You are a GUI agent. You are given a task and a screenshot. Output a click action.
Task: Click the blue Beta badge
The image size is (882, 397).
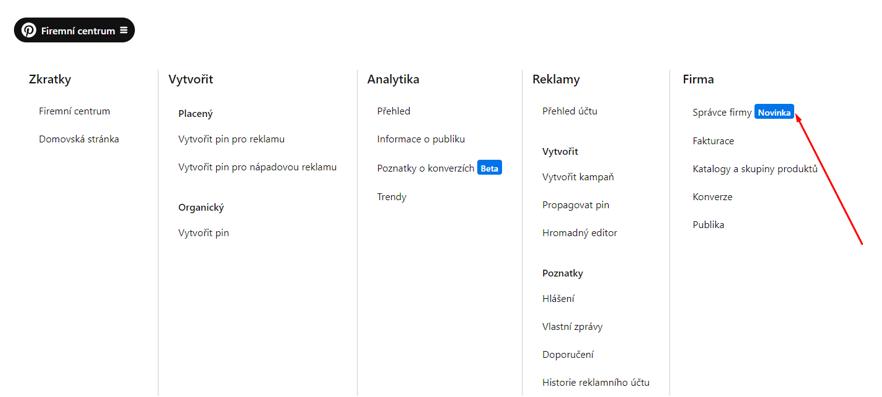point(489,168)
